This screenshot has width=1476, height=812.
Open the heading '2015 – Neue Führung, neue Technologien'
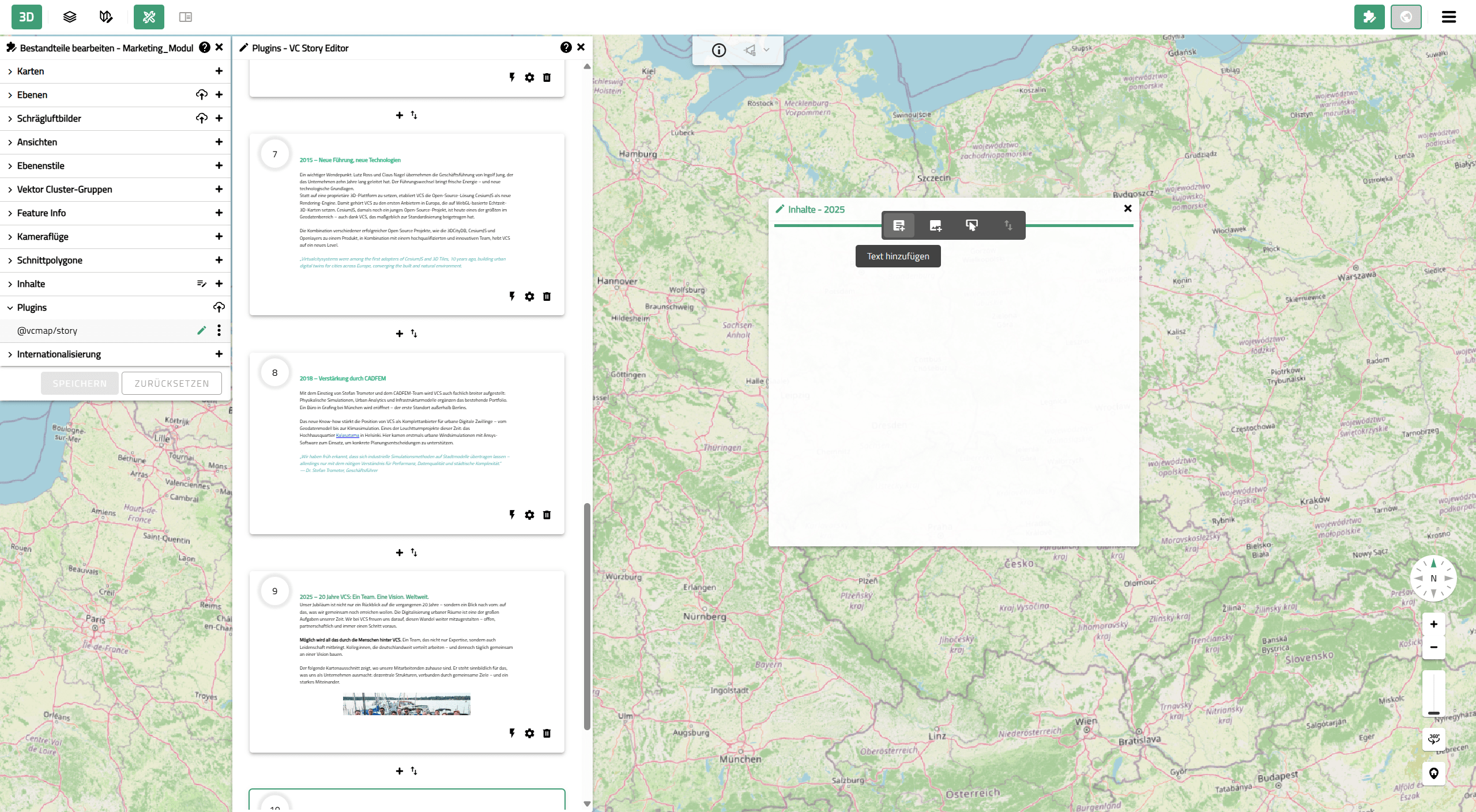coord(350,160)
